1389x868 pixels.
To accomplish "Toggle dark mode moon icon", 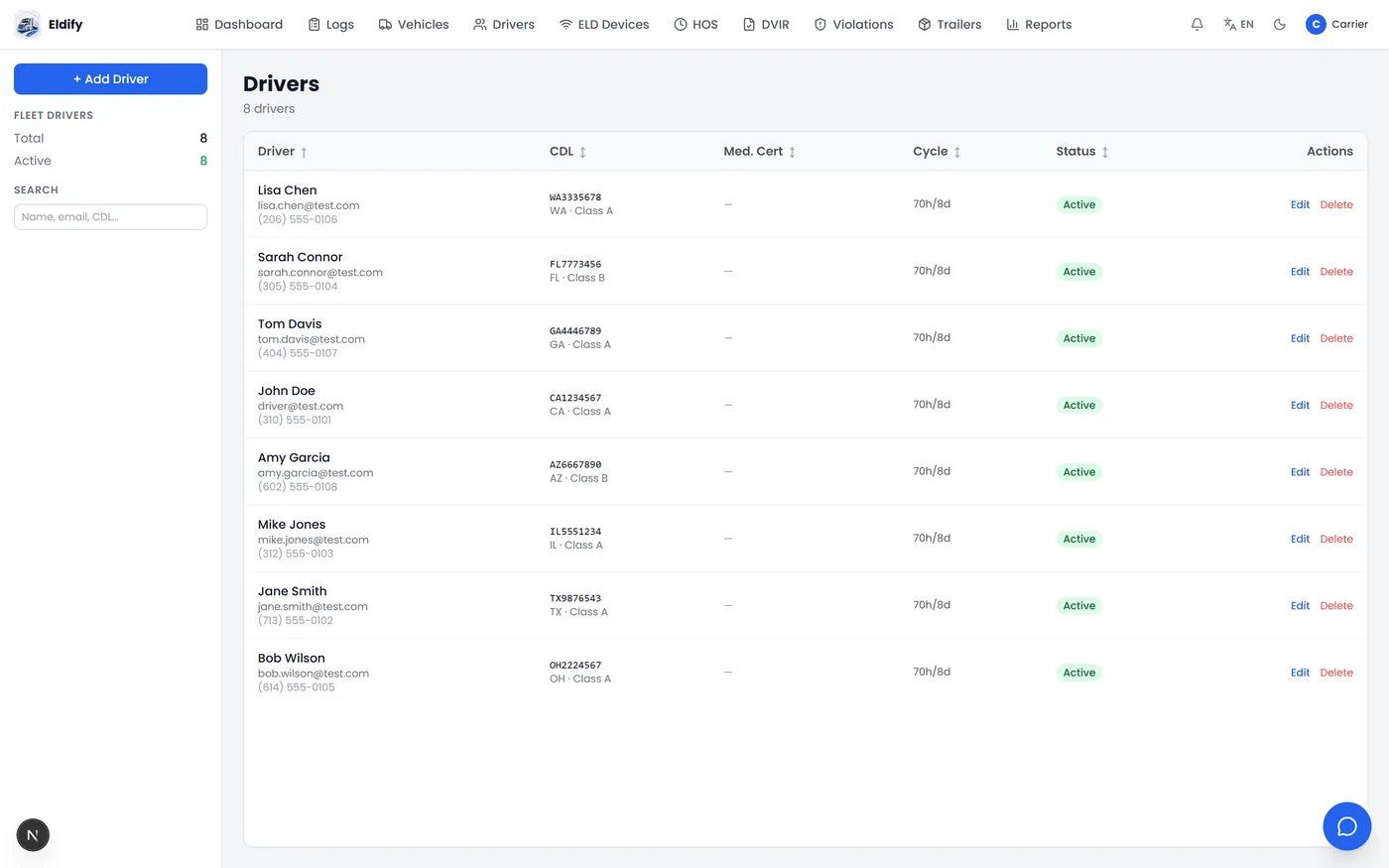I will pos(1280,25).
